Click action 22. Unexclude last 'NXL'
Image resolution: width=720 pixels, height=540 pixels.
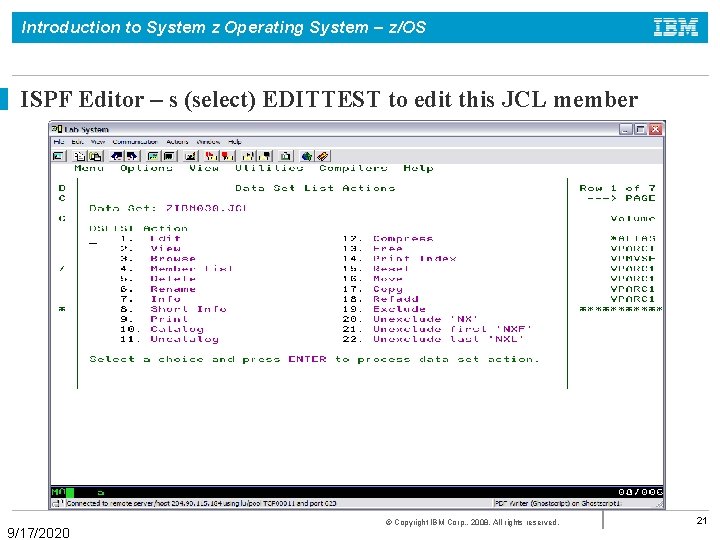(433, 339)
